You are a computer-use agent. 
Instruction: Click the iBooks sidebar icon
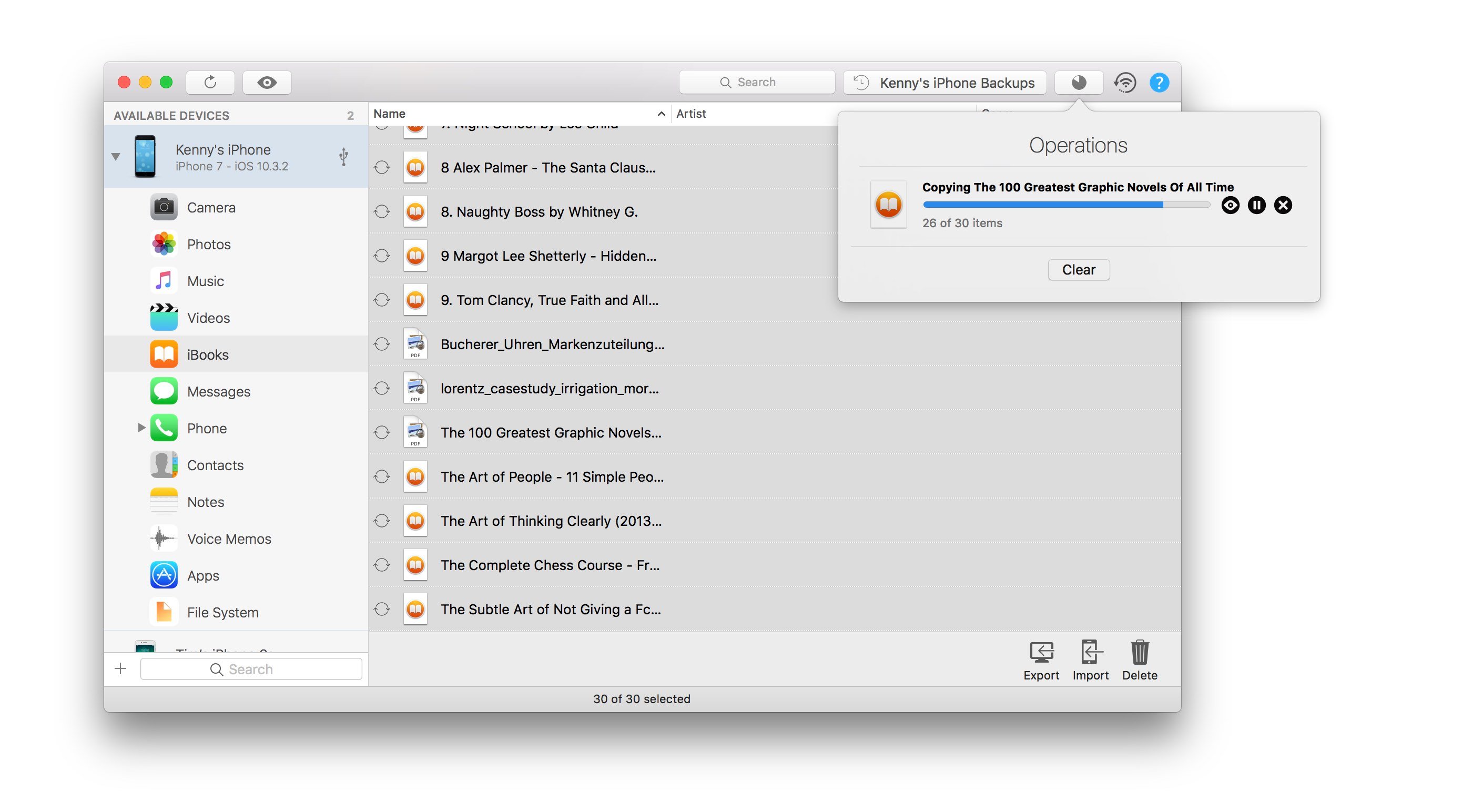(163, 353)
